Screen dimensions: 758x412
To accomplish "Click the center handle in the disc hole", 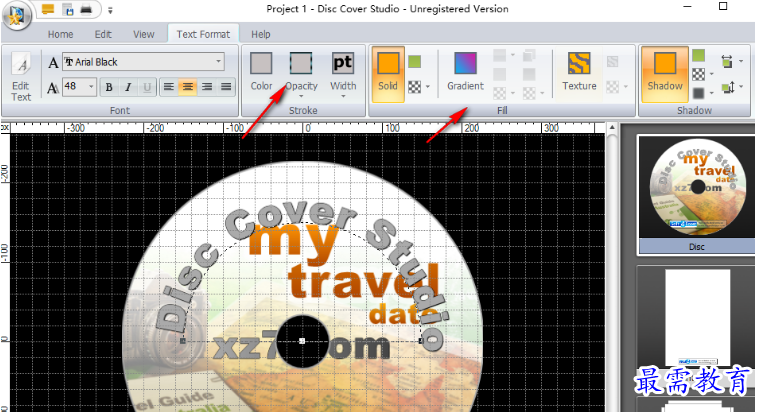I will click(302, 341).
